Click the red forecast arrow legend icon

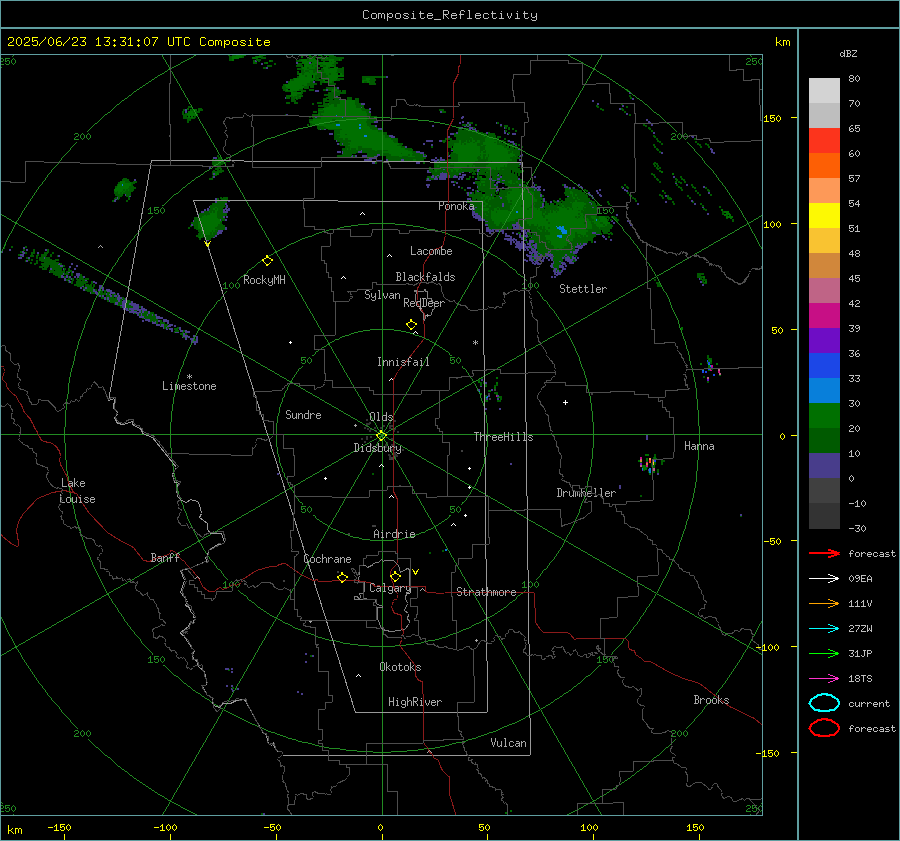[824, 553]
